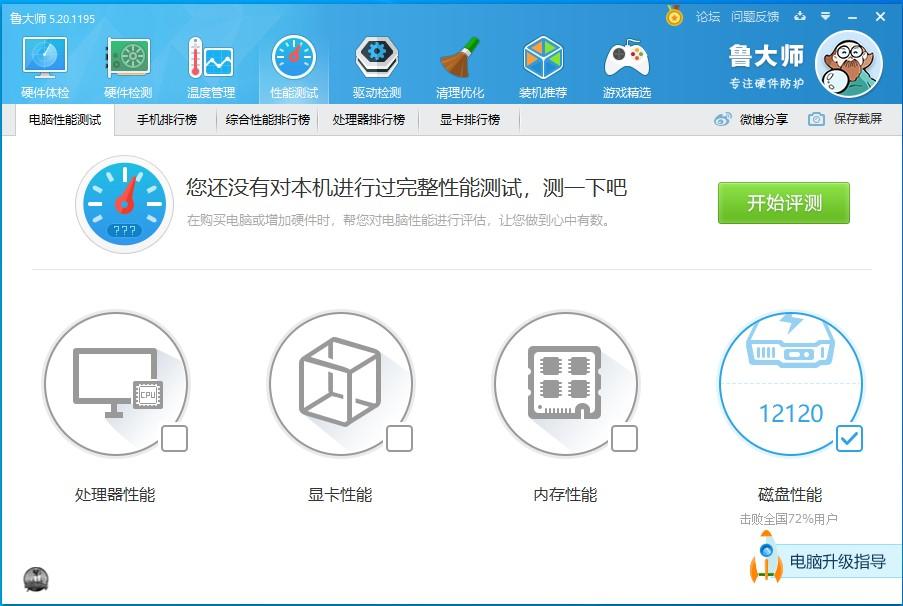
Task: Click the 鲁大师 mascot avatar
Action: click(849, 63)
